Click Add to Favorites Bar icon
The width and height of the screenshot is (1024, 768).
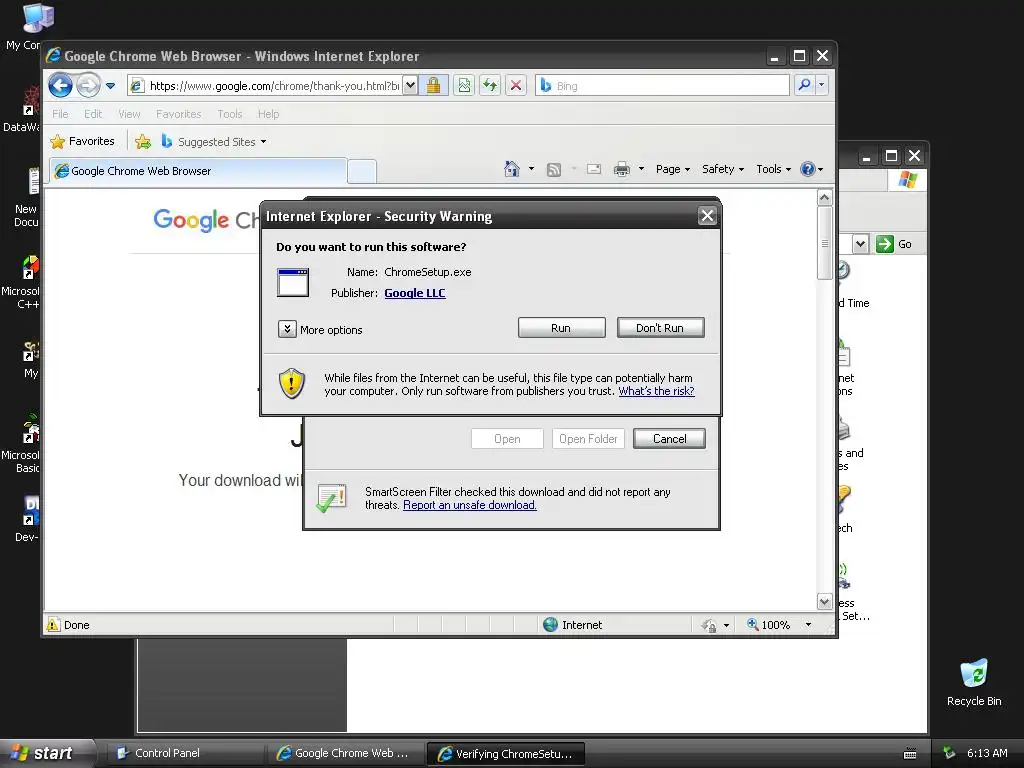tap(143, 141)
